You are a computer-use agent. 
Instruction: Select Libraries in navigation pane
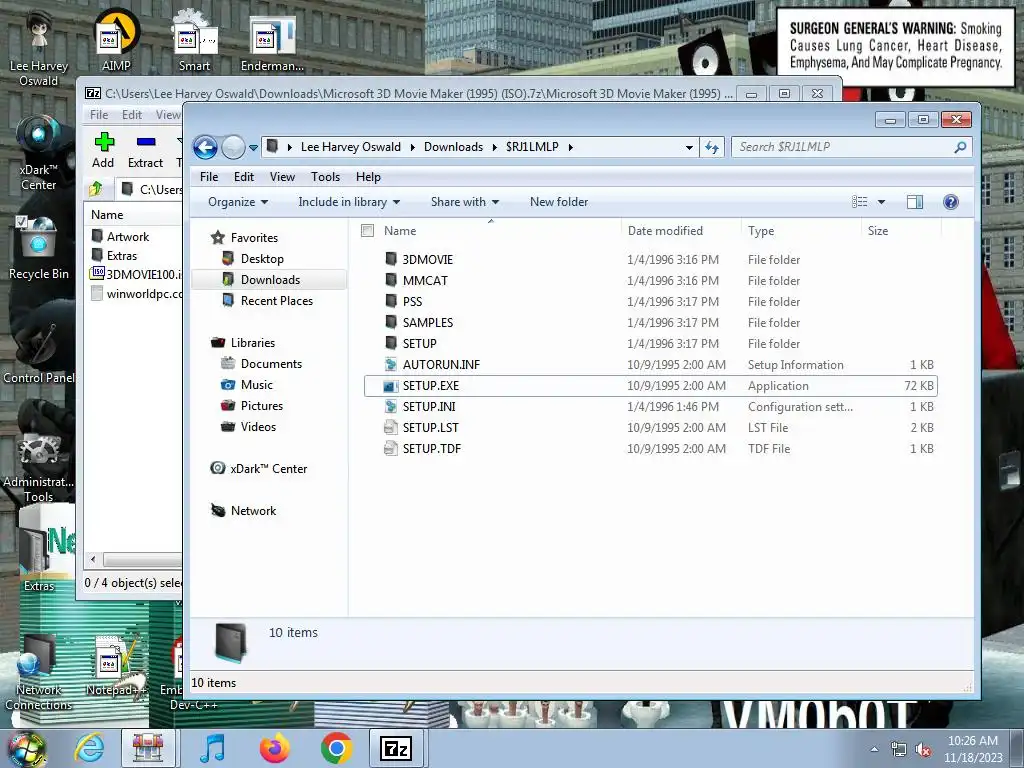(x=252, y=343)
